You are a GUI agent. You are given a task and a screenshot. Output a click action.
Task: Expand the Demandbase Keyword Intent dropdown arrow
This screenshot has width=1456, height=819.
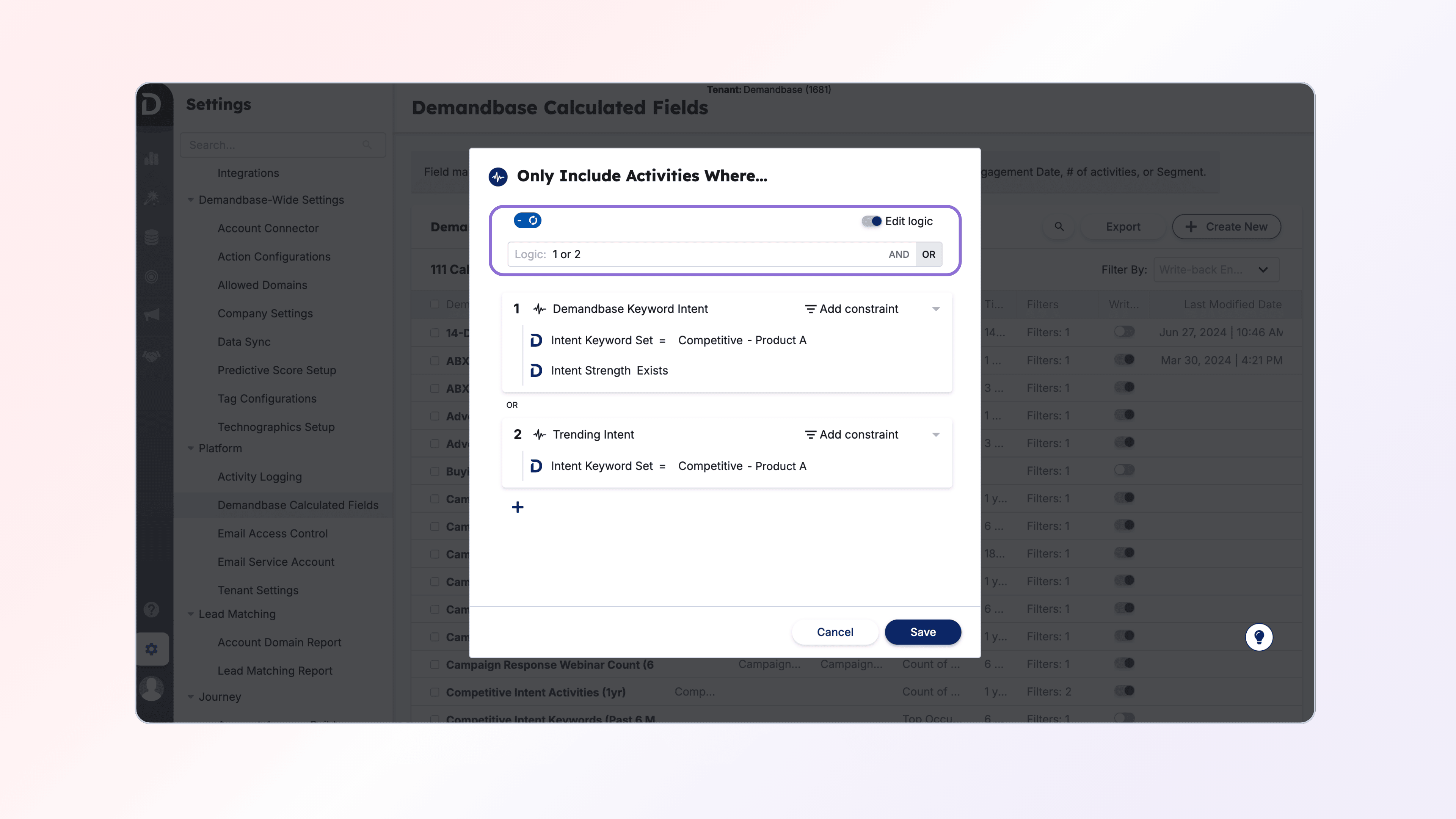(936, 309)
